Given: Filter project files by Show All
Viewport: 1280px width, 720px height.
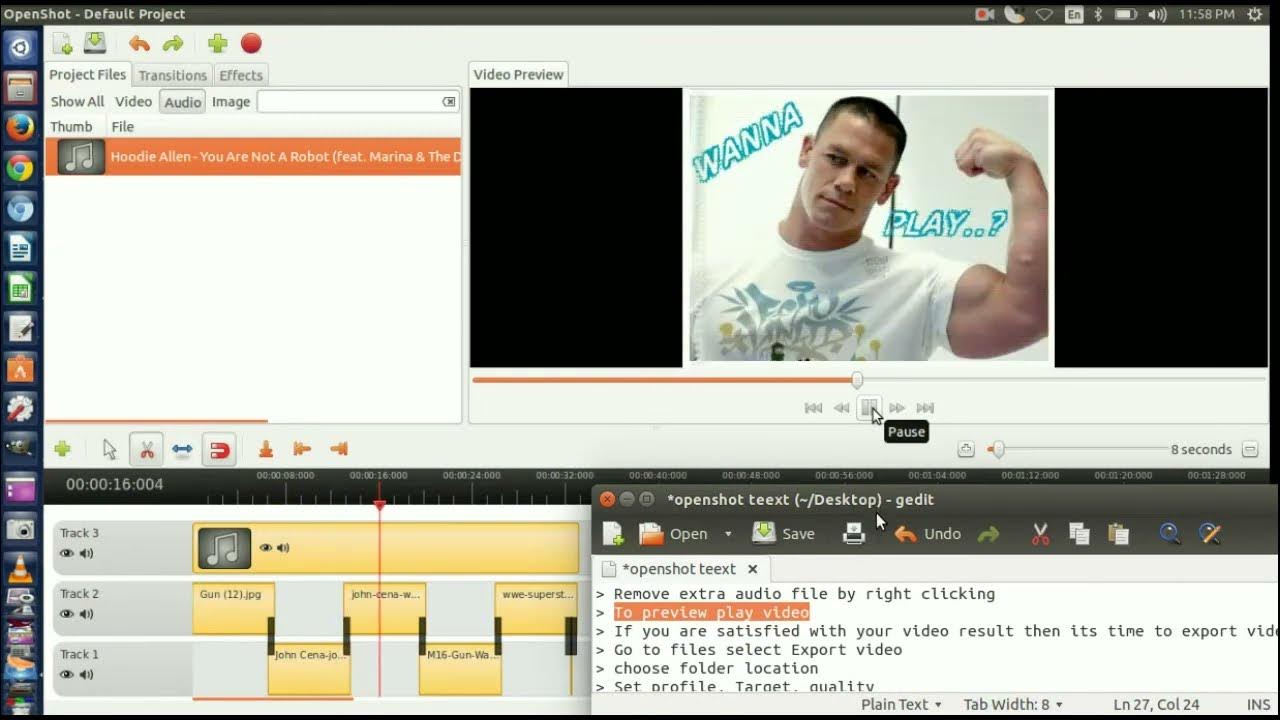Looking at the screenshot, I should pos(77,101).
